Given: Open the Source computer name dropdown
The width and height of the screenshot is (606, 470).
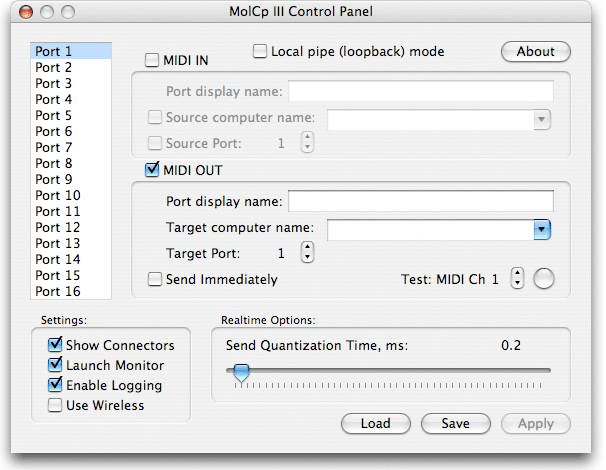Looking at the screenshot, I should [x=542, y=119].
